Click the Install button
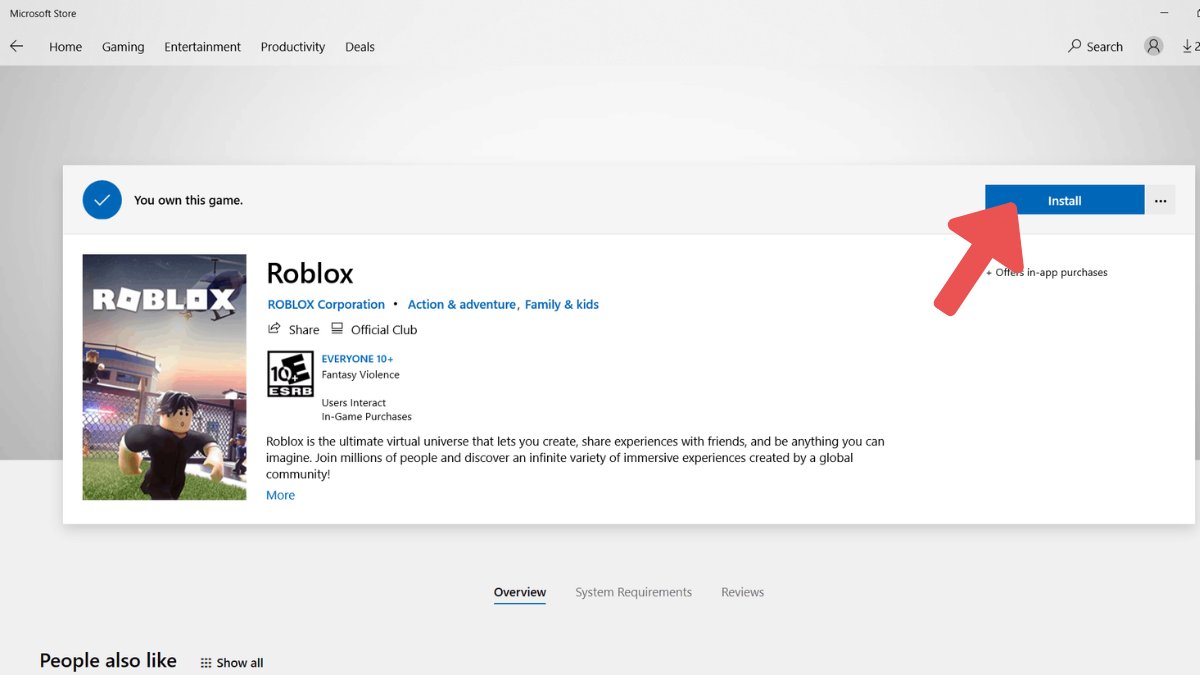Screen dimensions: 1200x675 coord(1064,200)
